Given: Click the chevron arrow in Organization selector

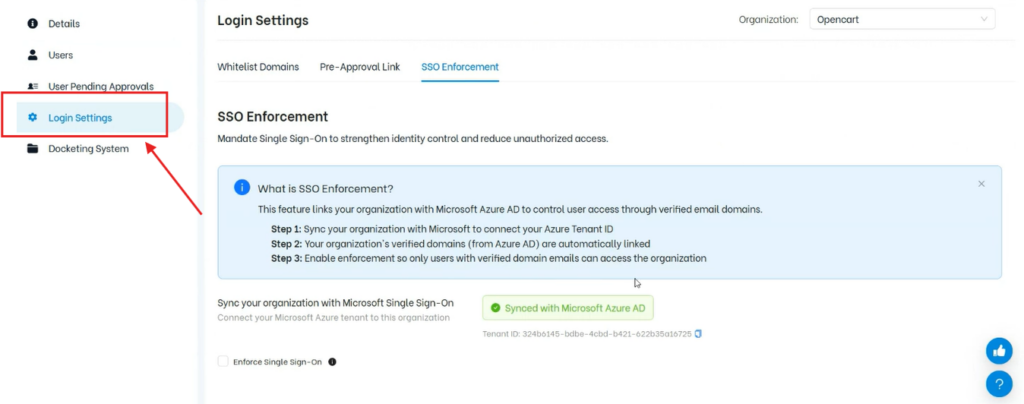Looking at the screenshot, I should (984, 19).
